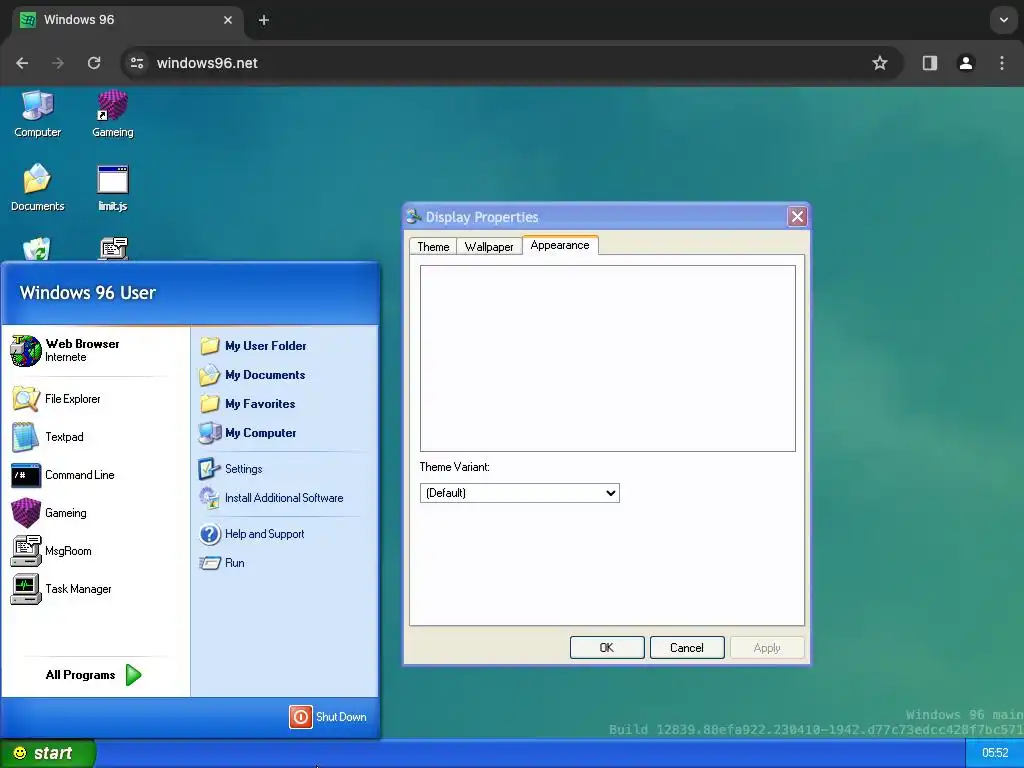Open the tab search dropdown arrow

click(x=1004, y=20)
